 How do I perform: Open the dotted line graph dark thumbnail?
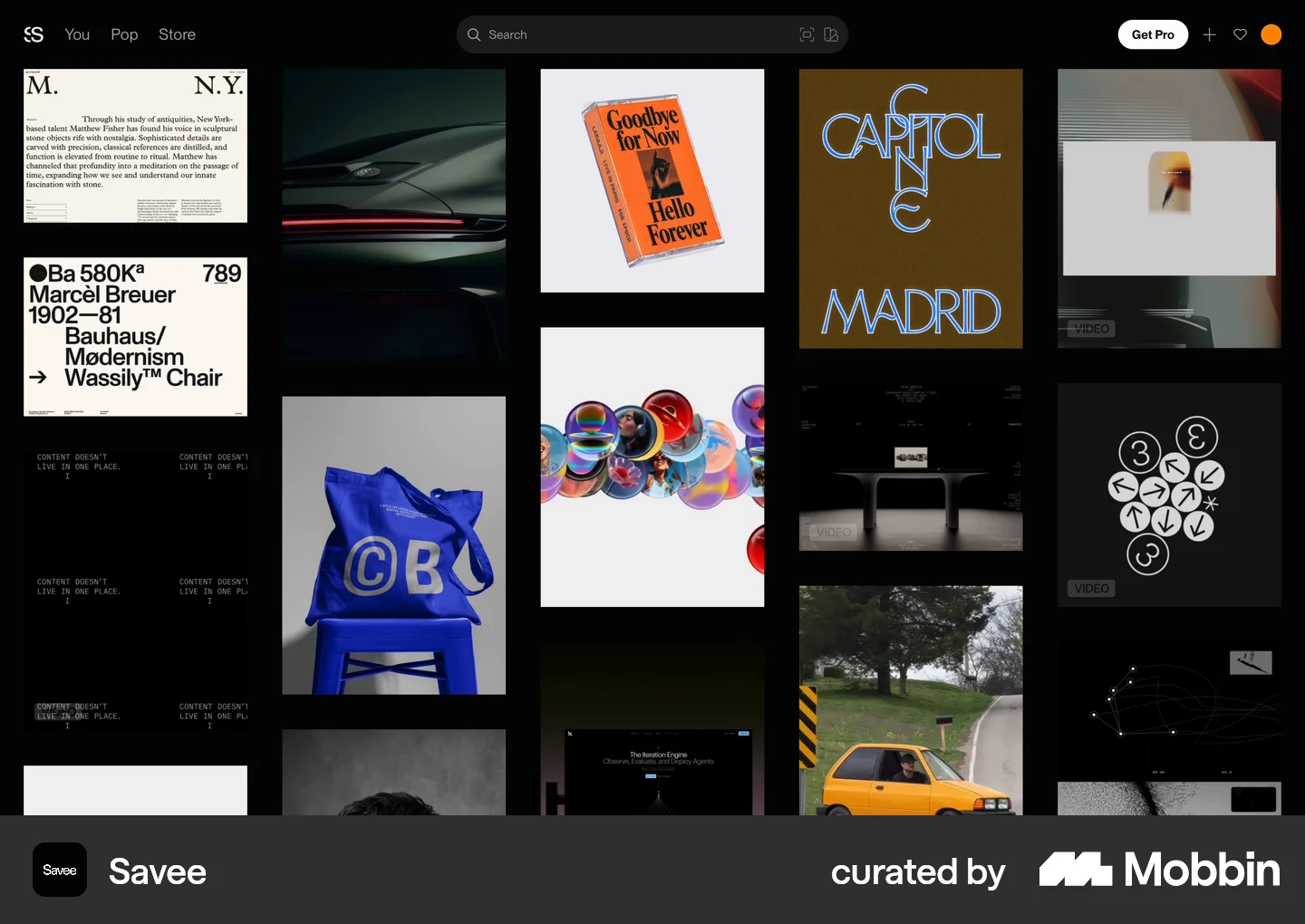click(1169, 728)
